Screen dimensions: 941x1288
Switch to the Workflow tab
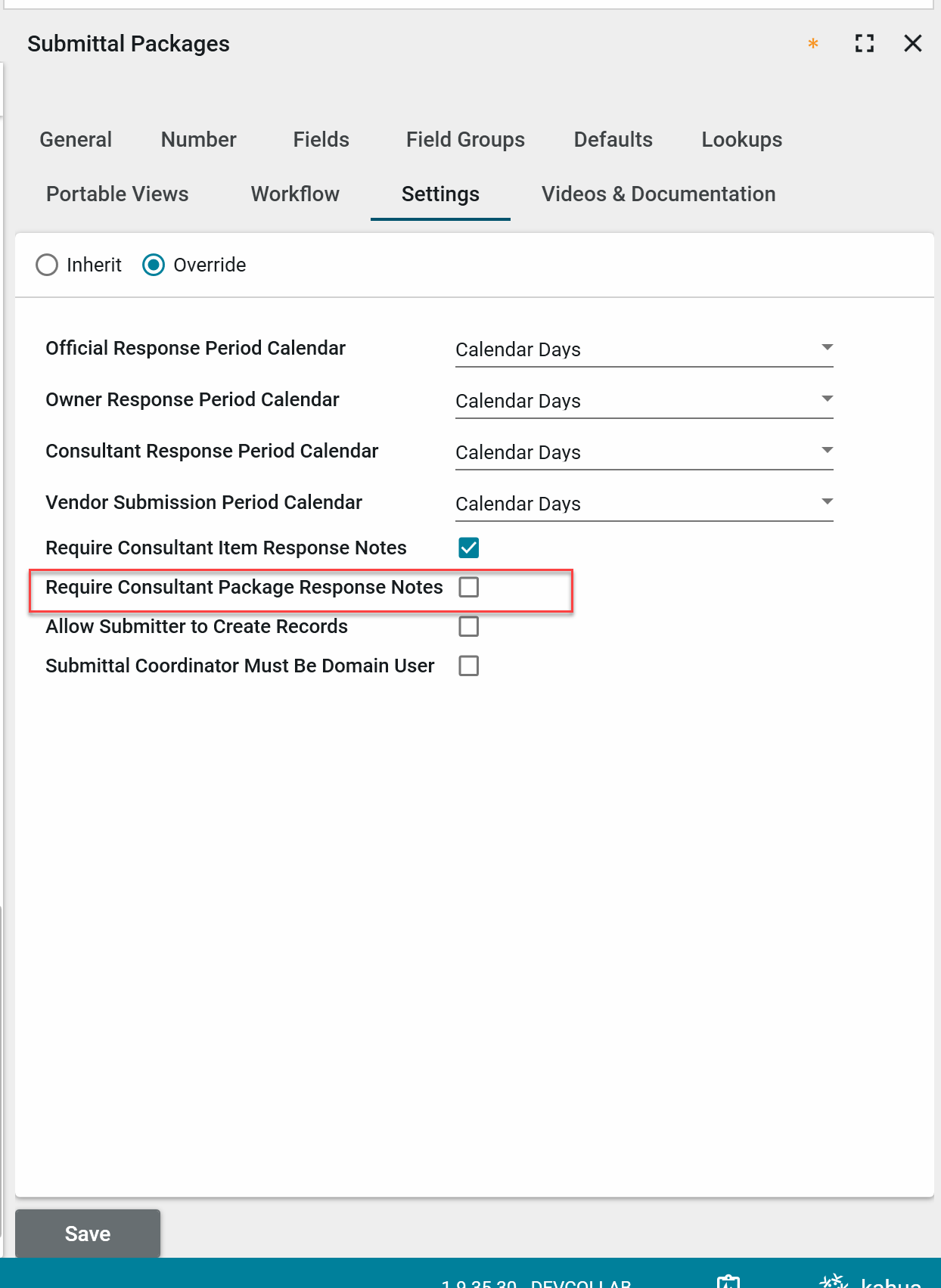coord(295,194)
